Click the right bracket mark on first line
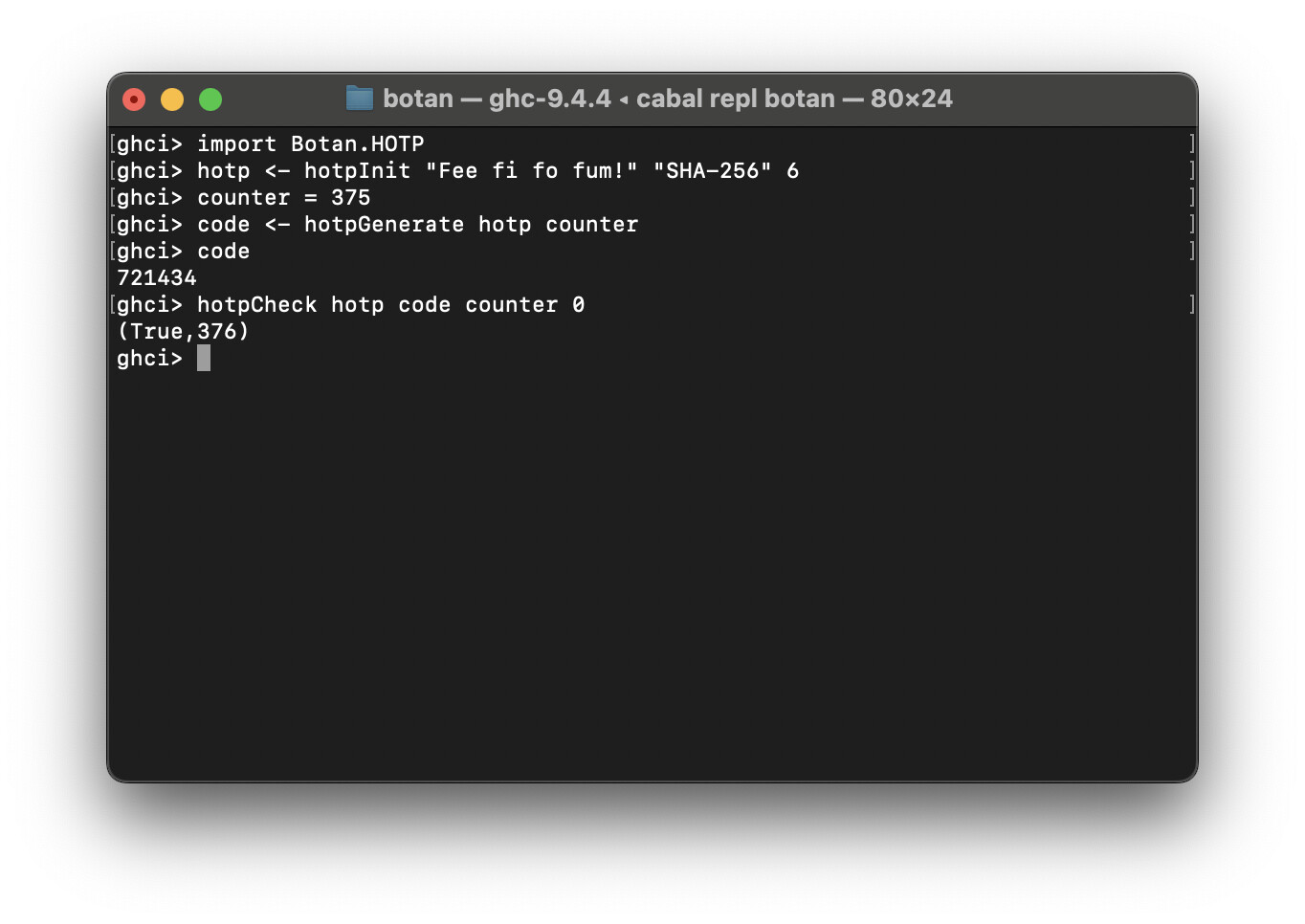The height and width of the screenshot is (924, 1305). point(1191,143)
